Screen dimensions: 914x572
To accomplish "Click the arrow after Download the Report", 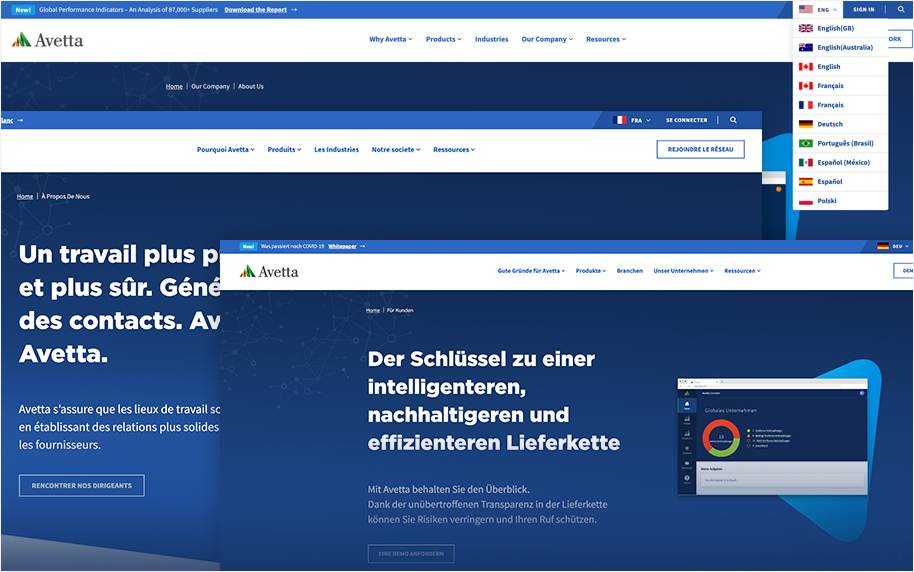I will click(x=294, y=10).
